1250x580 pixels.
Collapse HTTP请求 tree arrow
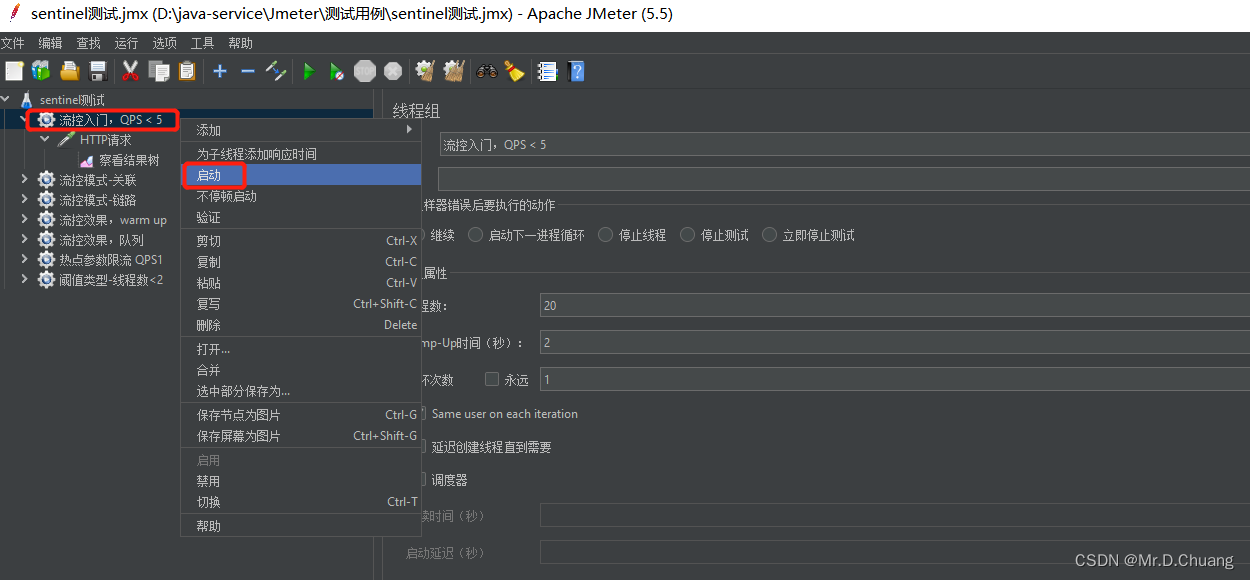click(x=45, y=140)
